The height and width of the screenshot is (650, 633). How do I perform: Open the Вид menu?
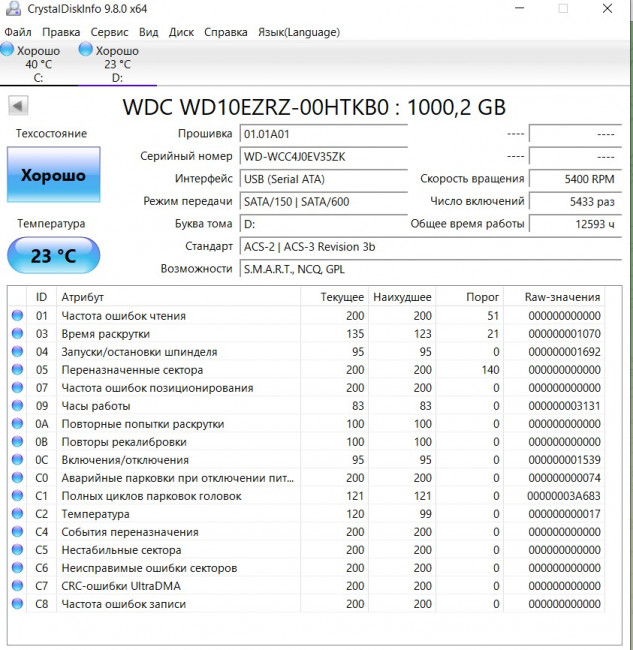click(148, 32)
